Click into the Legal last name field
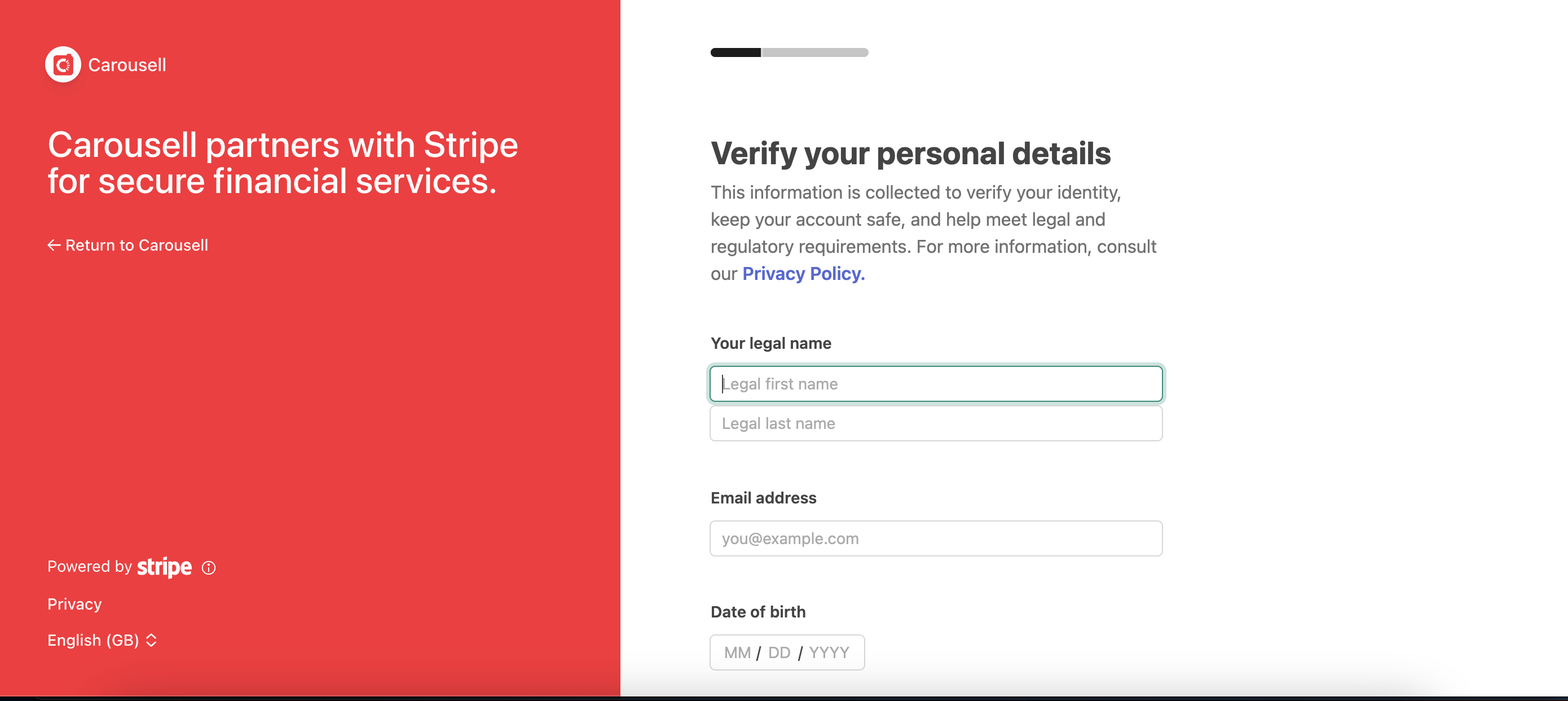This screenshot has height=701, width=1568. pos(936,423)
